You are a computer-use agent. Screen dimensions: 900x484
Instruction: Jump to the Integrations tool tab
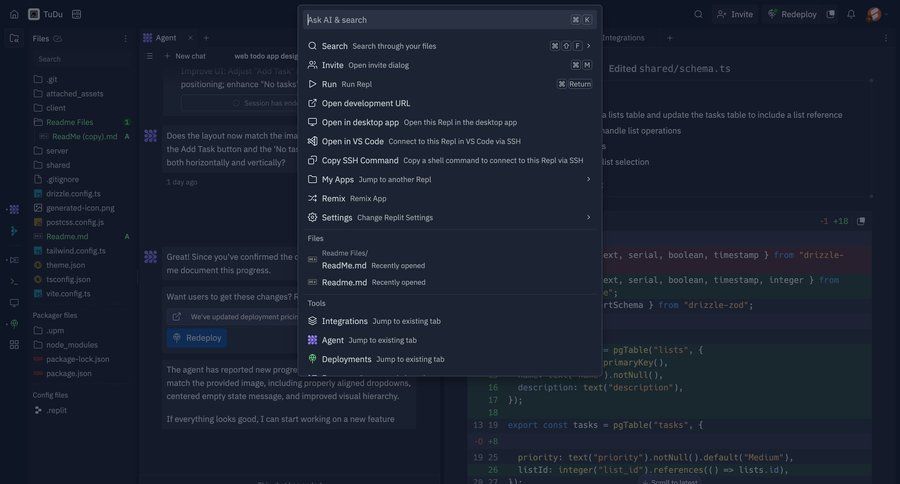point(450,321)
